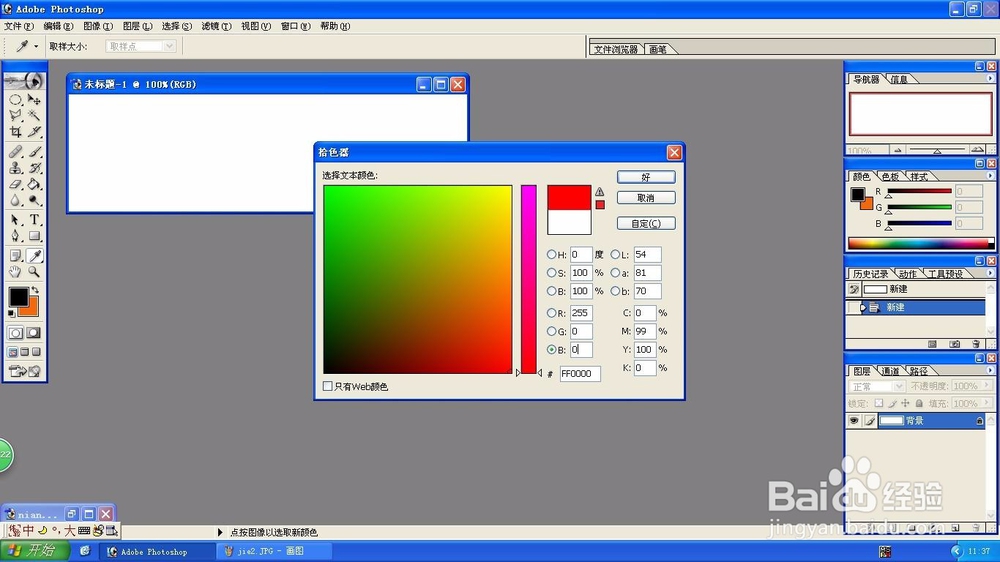Open the 文件 menu
This screenshot has width=1000, height=562.
click(x=18, y=26)
